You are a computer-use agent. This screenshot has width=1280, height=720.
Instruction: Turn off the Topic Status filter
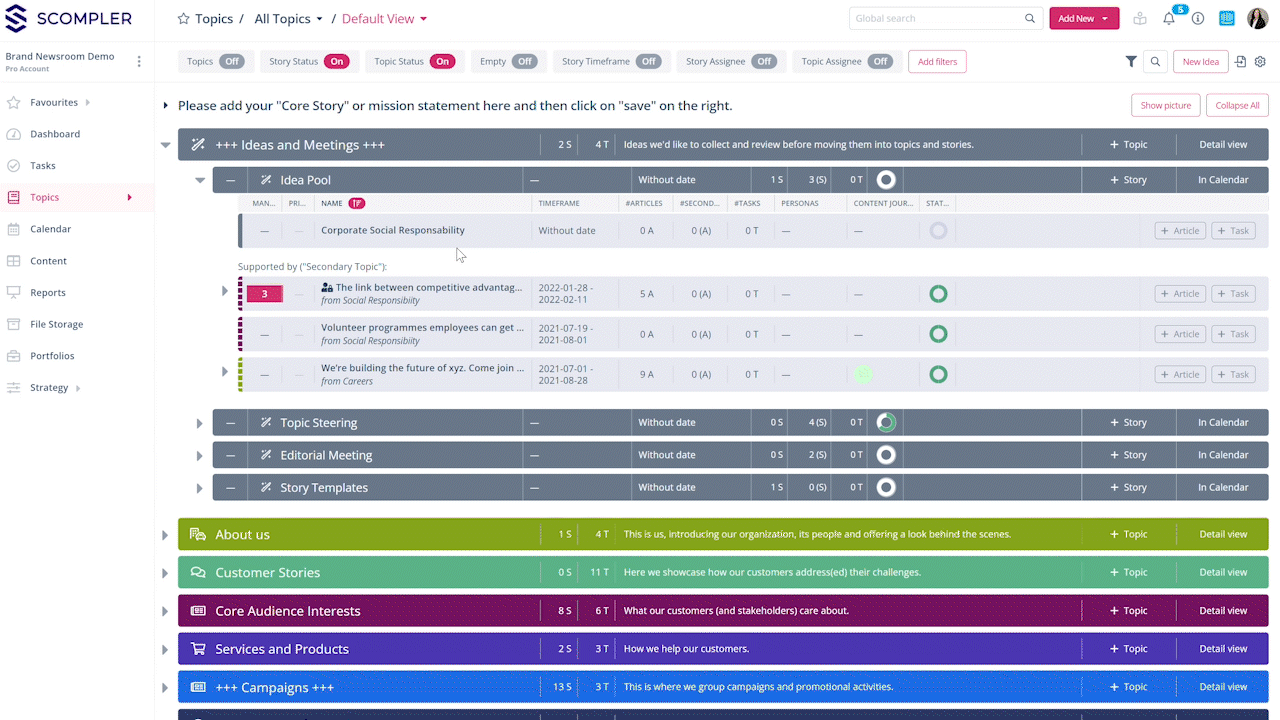443,62
